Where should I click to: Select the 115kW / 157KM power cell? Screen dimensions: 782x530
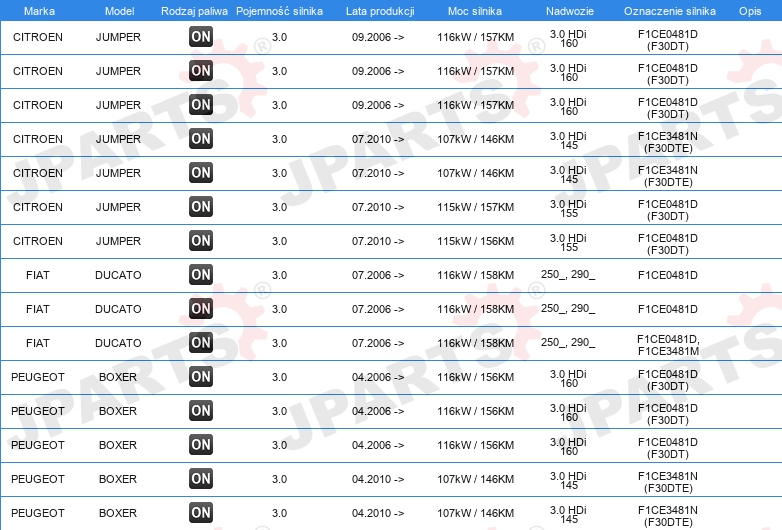(476, 207)
